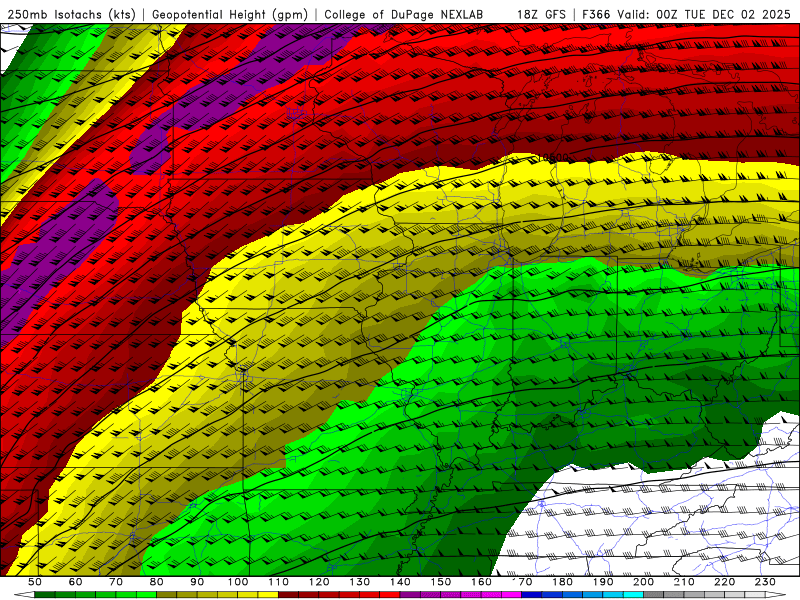The image size is (800, 600).
Task: Select the cyan swatch just before 200
Action: [x=634, y=595]
